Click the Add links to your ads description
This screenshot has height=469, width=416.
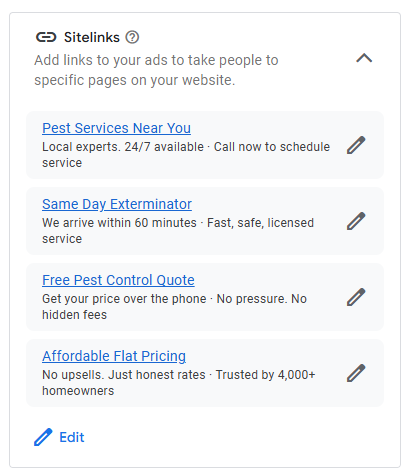156,70
